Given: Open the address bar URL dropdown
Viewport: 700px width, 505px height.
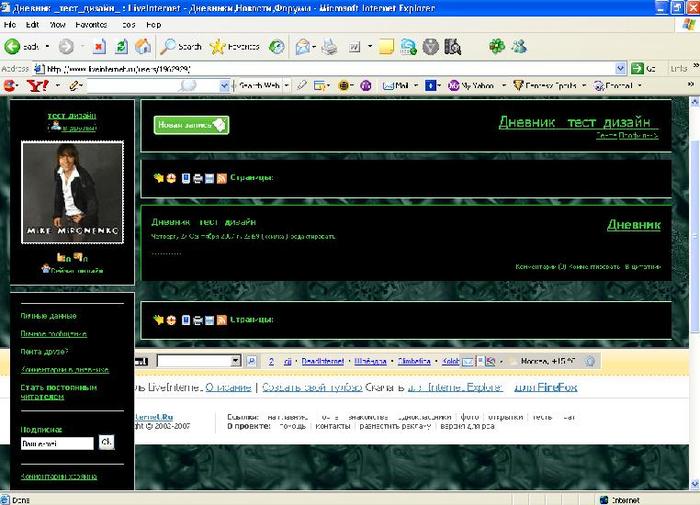Looking at the screenshot, I should (x=621, y=68).
